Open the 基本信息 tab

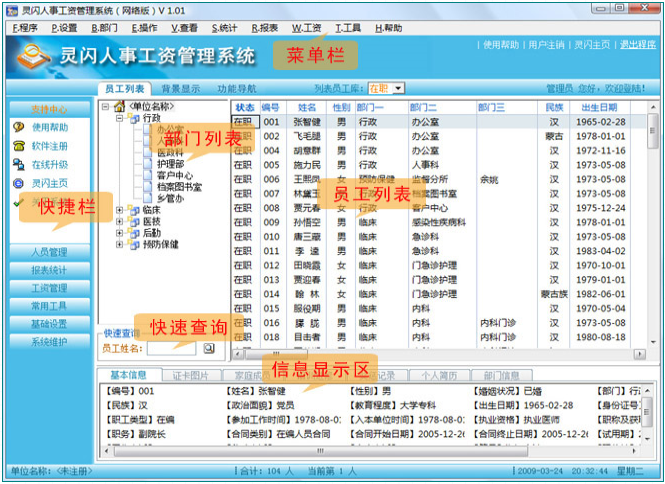tap(129, 375)
